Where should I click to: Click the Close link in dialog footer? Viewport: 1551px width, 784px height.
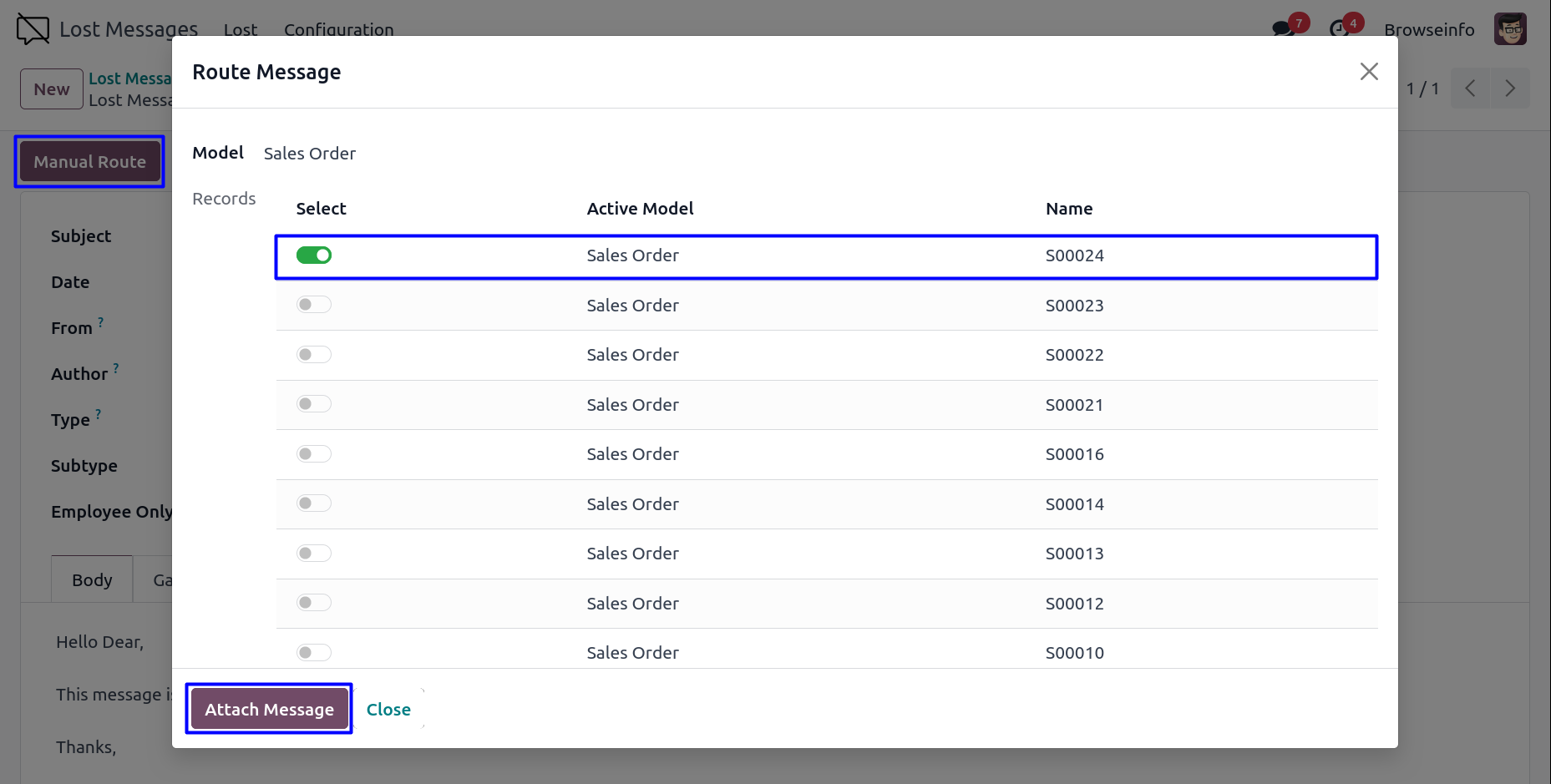(x=388, y=709)
